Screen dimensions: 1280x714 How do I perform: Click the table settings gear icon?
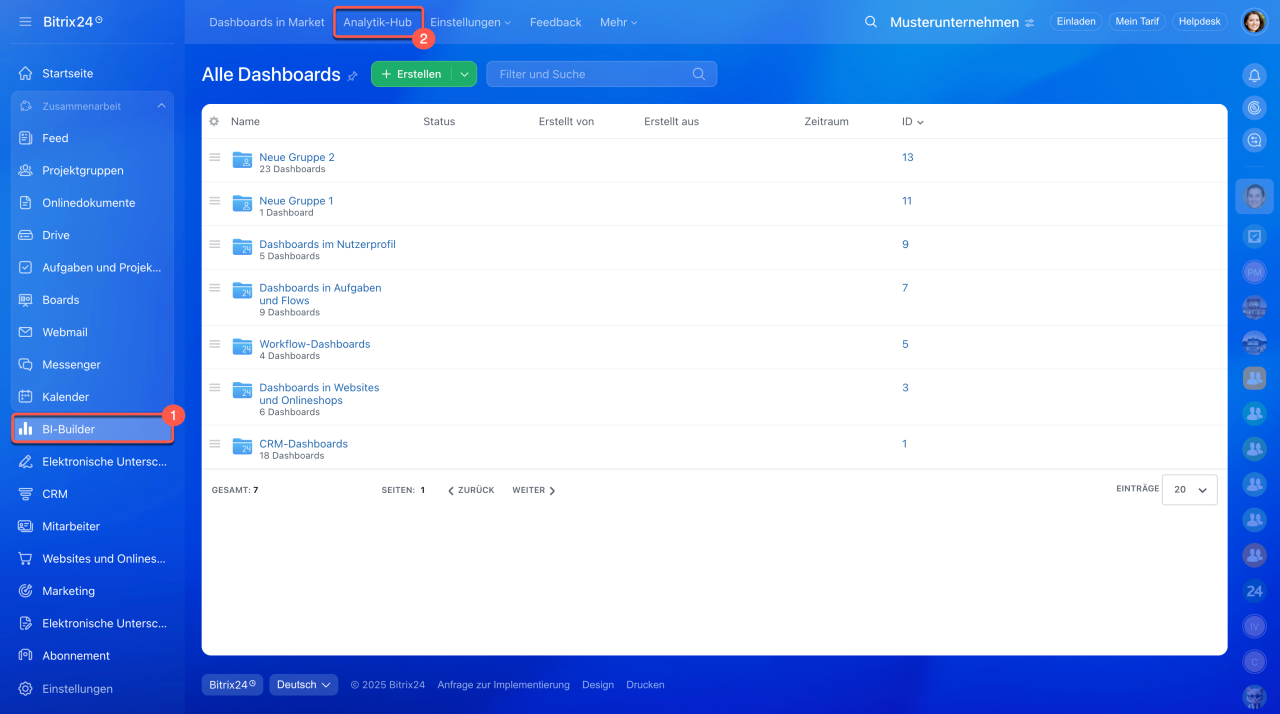click(214, 122)
